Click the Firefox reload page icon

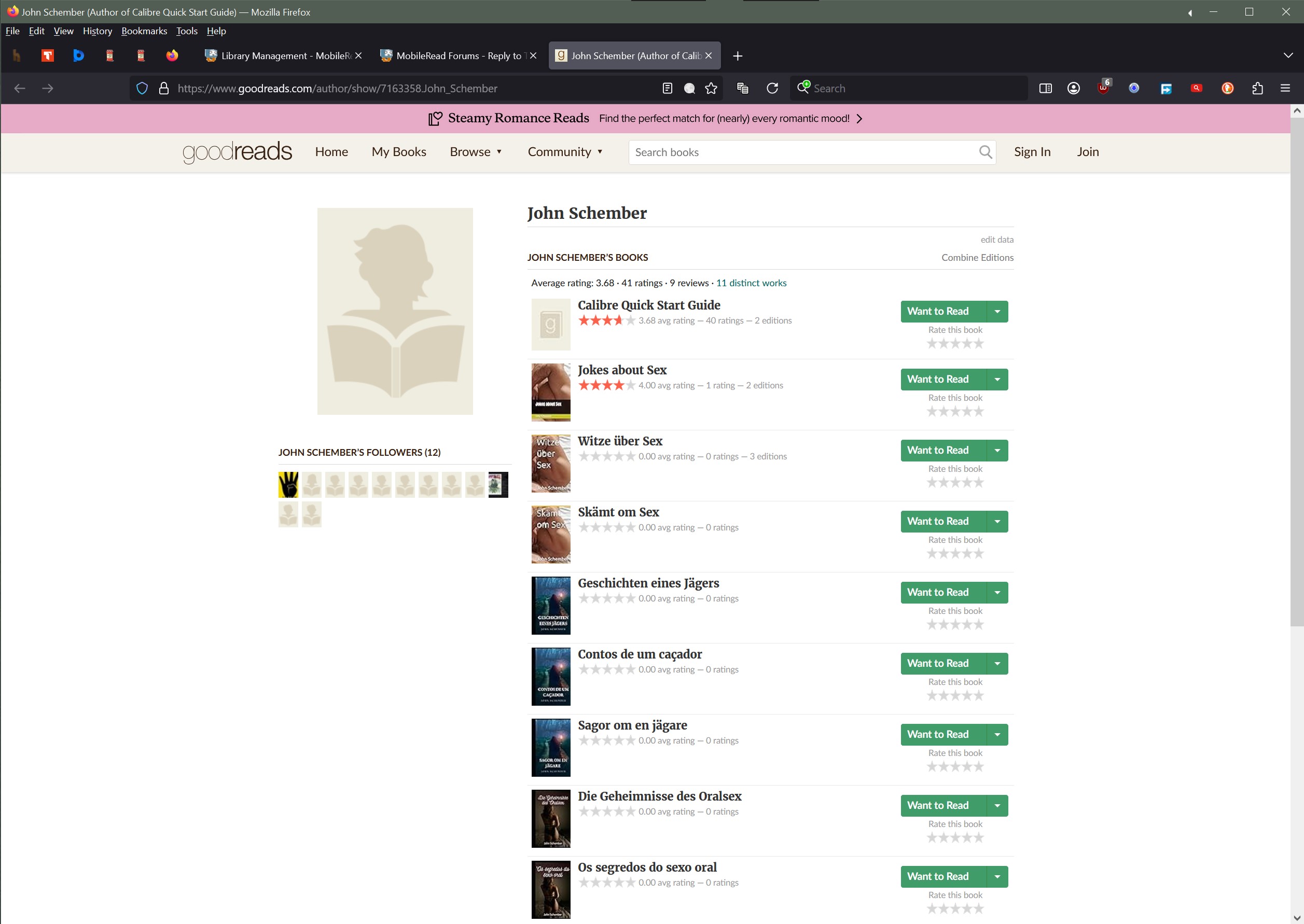pos(772,88)
